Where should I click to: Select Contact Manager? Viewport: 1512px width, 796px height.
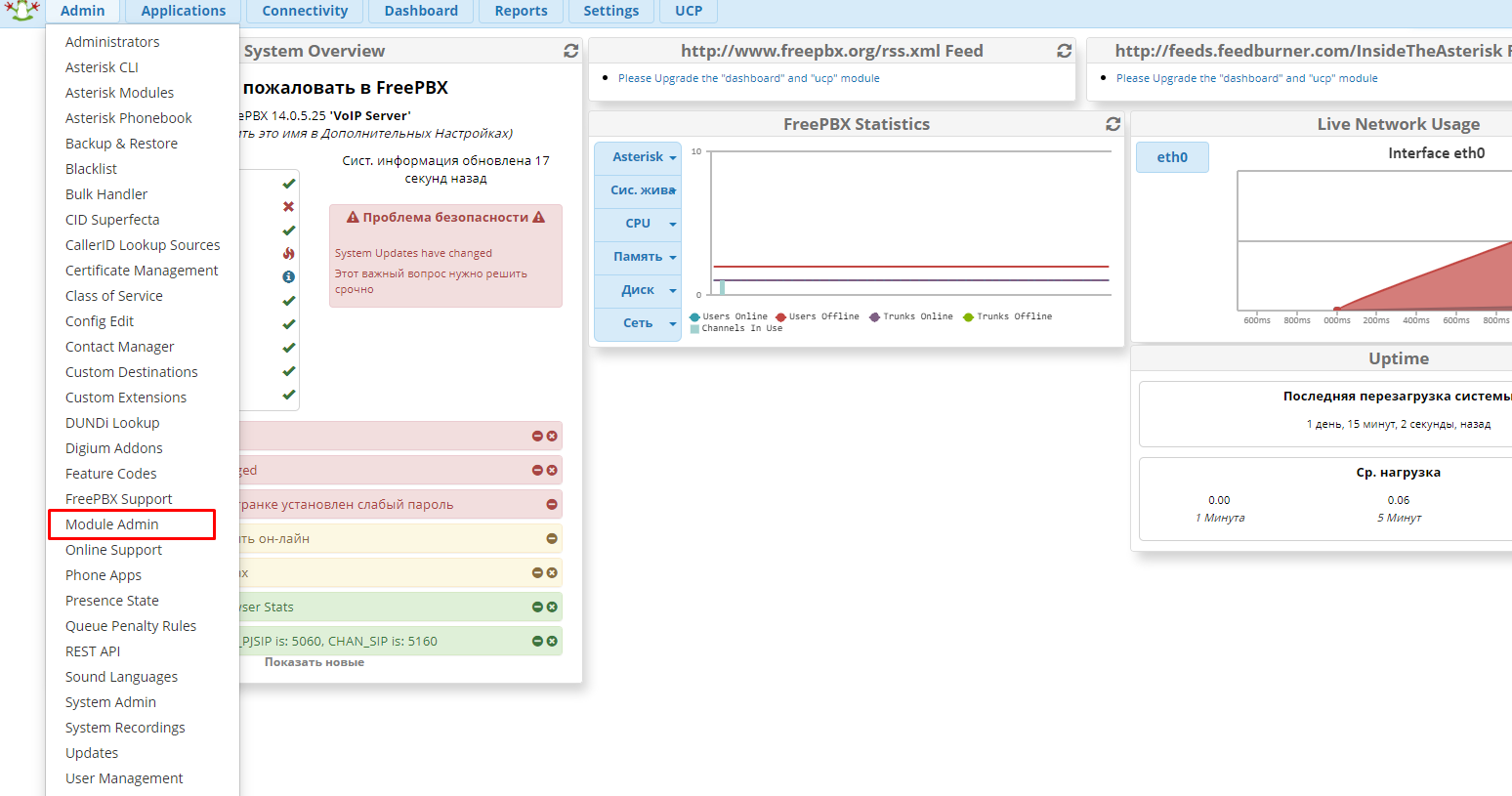coord(119,347)
